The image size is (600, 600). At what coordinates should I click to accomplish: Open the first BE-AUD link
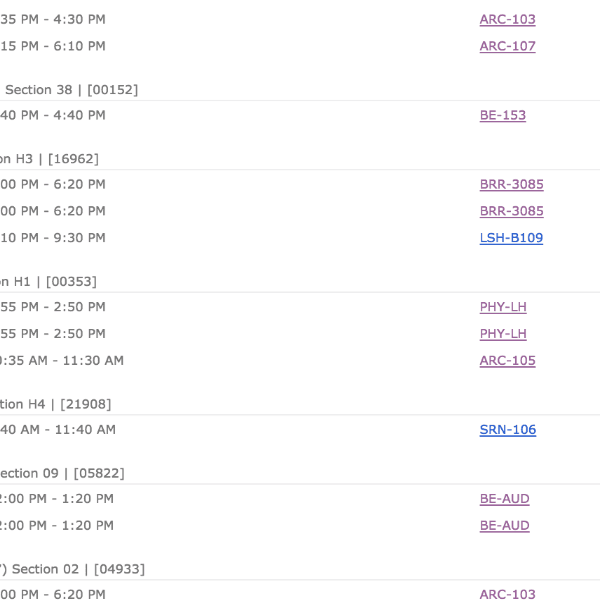coord(504,499)
